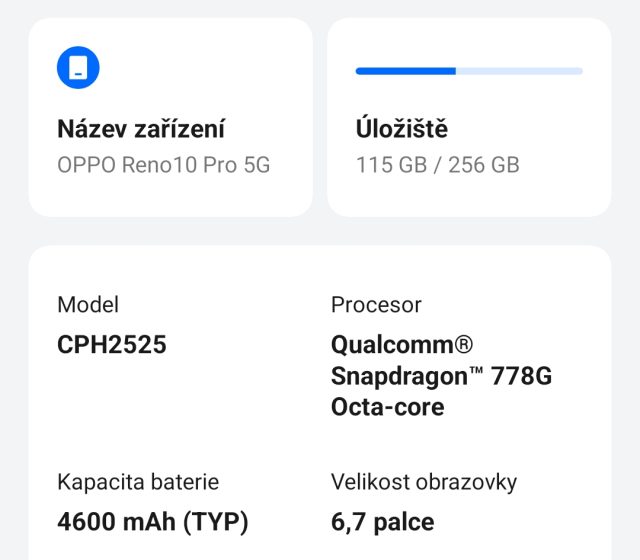Select the Velikost obrazovky label
640x560 pixels.
(x=424, y=482)
